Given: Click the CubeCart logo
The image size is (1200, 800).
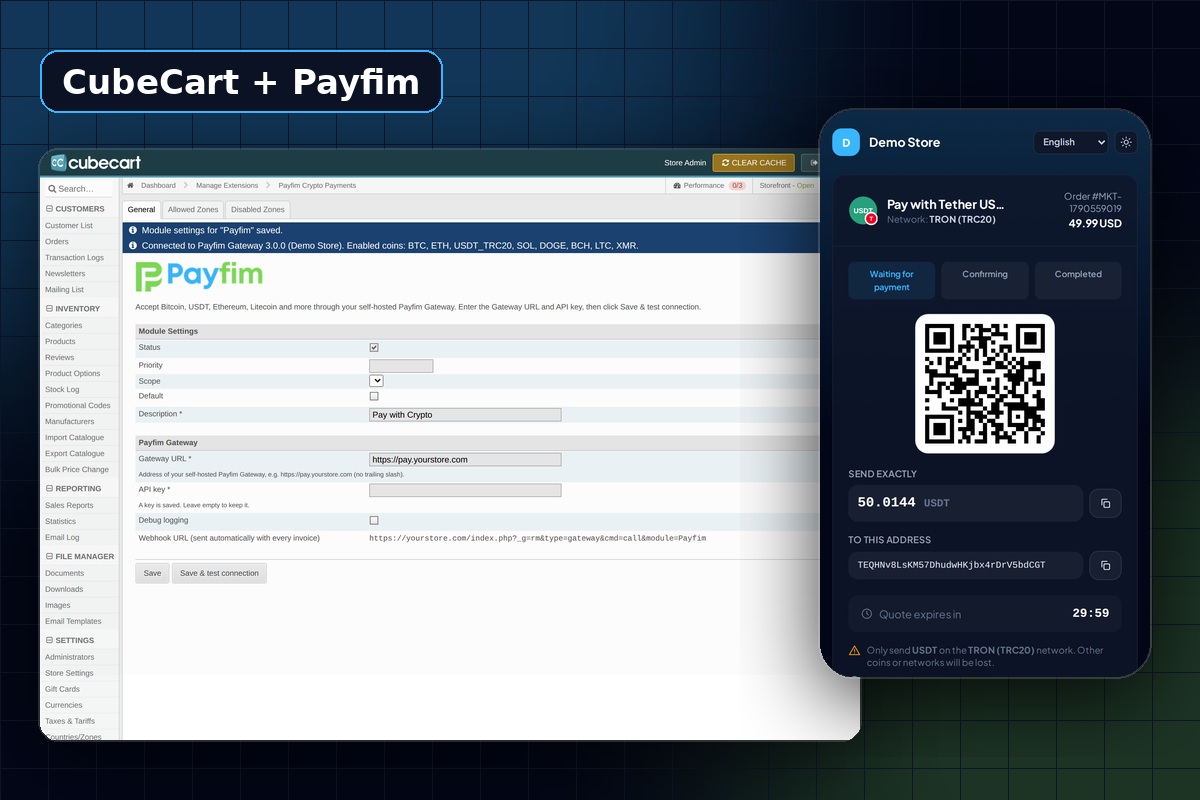Looking at the screenshot, I should [96, 163].
